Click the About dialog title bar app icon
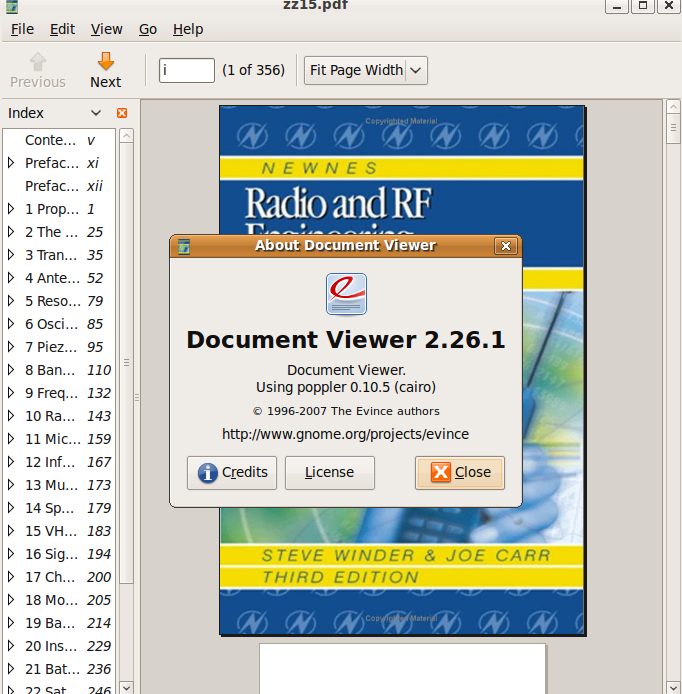This screenshot has height=694, width=682. click(x=184, y=246)
